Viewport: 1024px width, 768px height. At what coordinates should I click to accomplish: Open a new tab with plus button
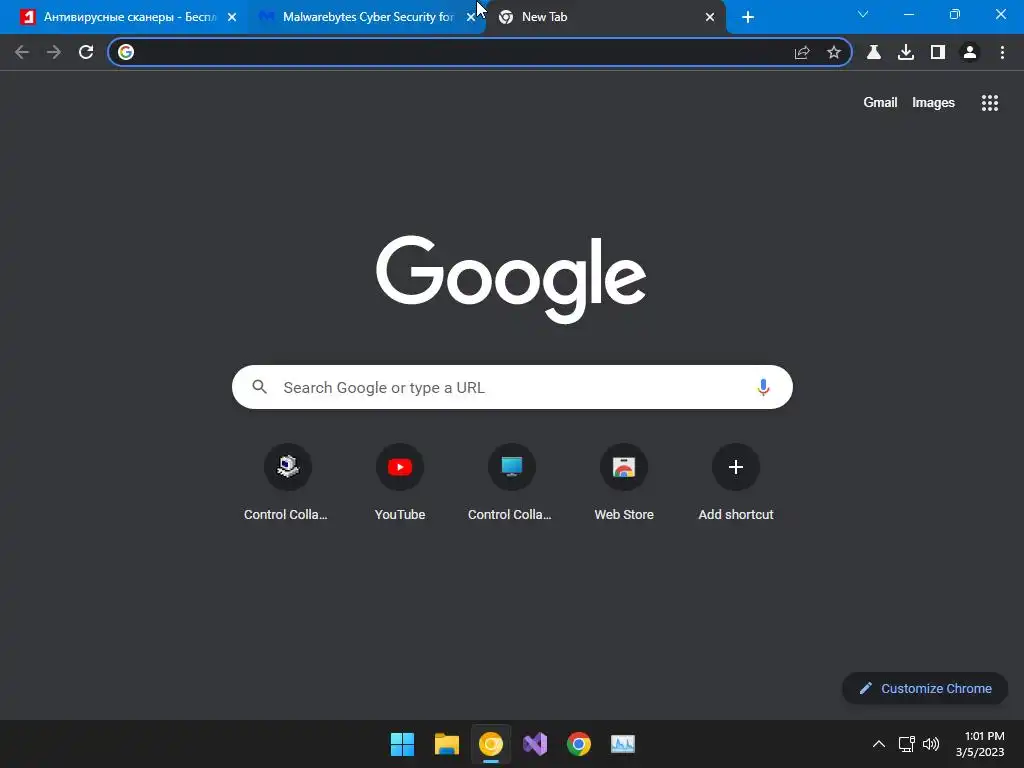[x=748, y=17]
